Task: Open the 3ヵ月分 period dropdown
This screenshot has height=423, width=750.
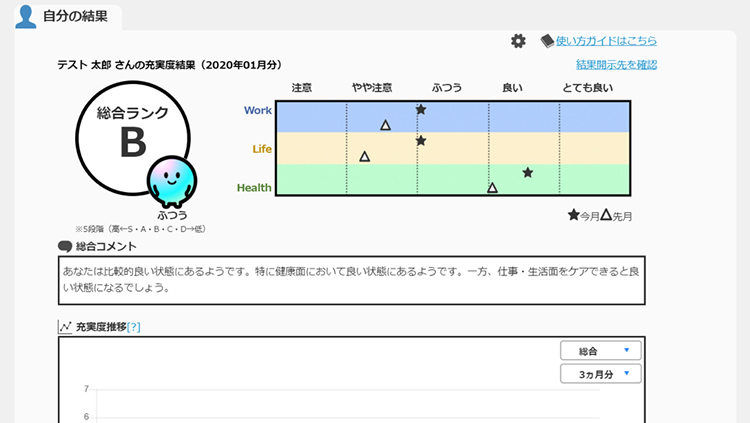Action: [x=600, y=374]
